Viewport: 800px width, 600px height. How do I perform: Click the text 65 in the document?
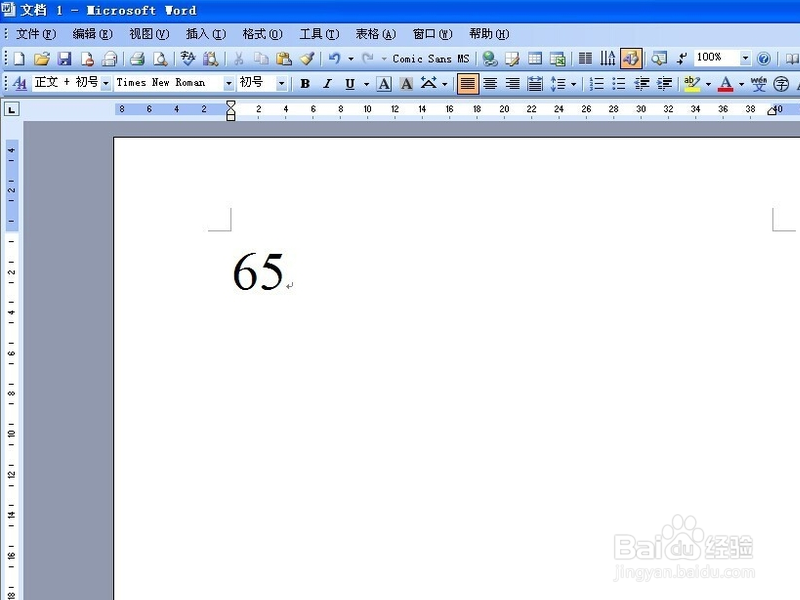coord(258,271)
